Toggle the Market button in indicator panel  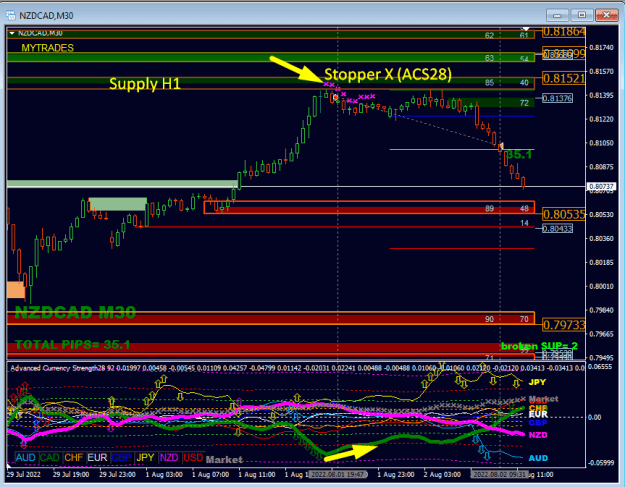pyautogui.click(x=224, y=460)
